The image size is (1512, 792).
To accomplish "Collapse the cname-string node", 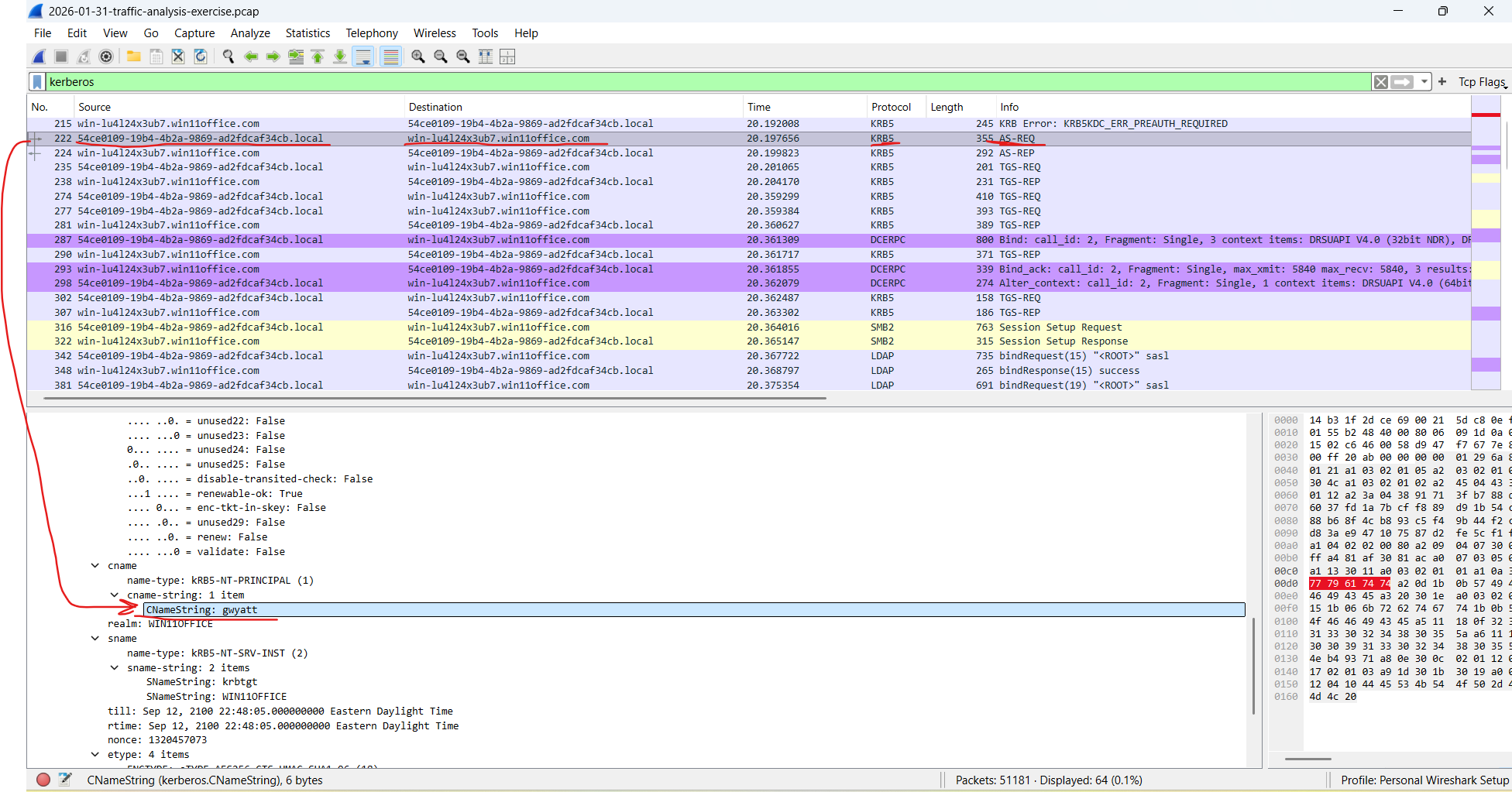I will point(115,595).
